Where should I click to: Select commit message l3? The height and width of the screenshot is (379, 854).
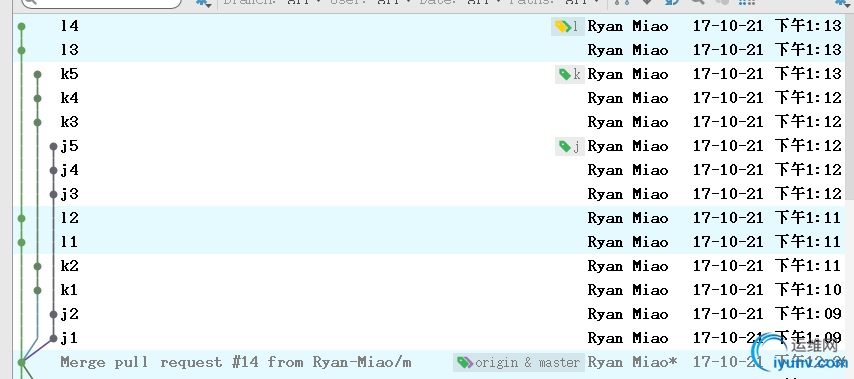69,50
